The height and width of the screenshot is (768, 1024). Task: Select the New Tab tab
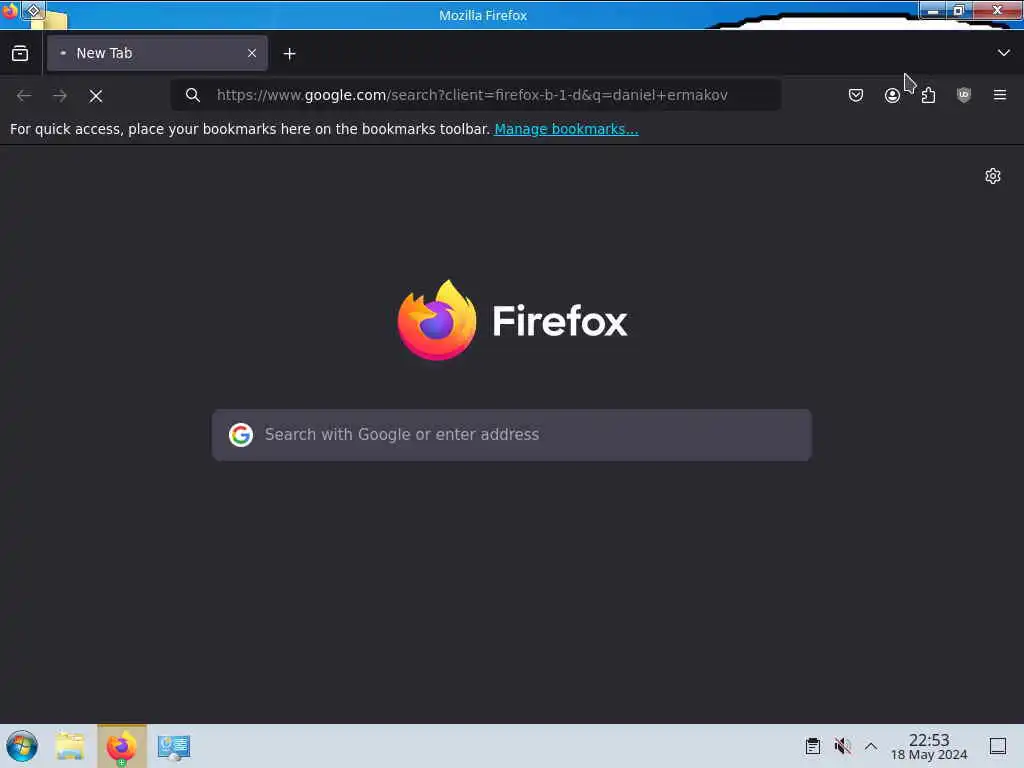(x=157, y=54)
